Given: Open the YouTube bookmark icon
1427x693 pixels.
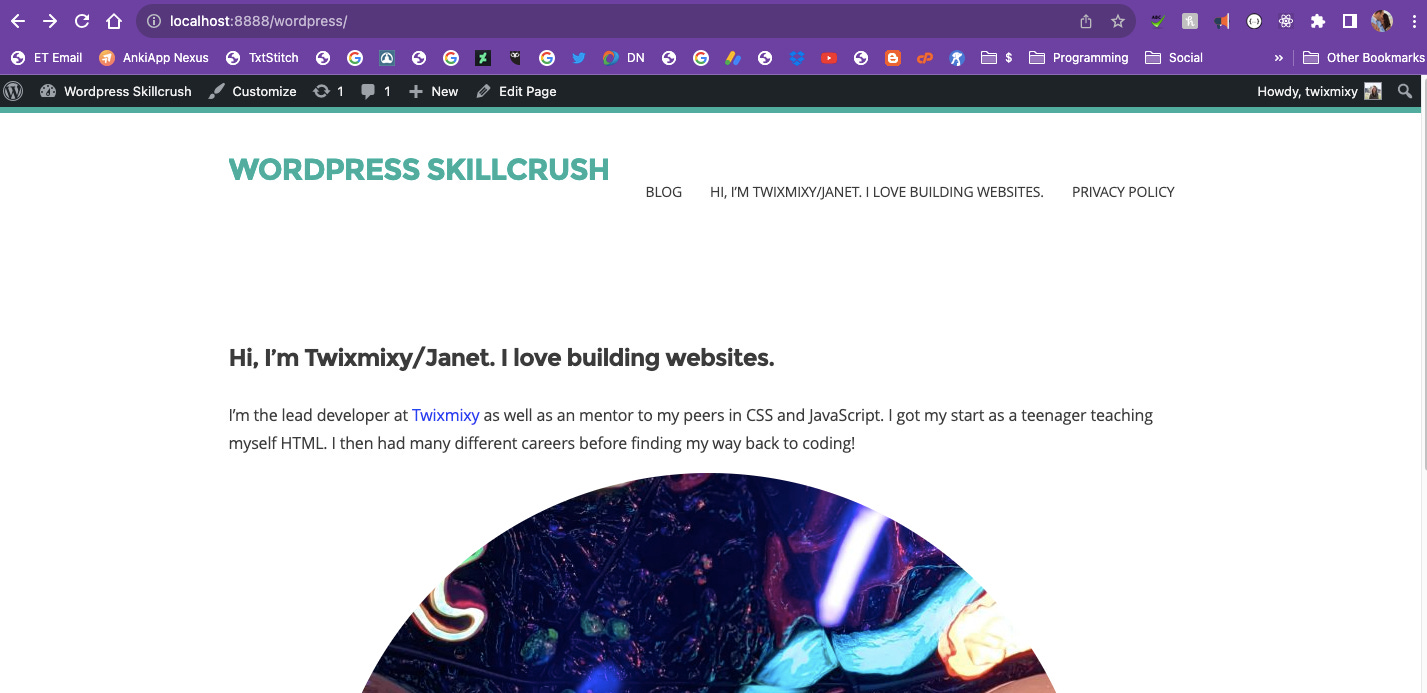Looking at the screenshot, I should pyautogui.click(x=829, y=58).
